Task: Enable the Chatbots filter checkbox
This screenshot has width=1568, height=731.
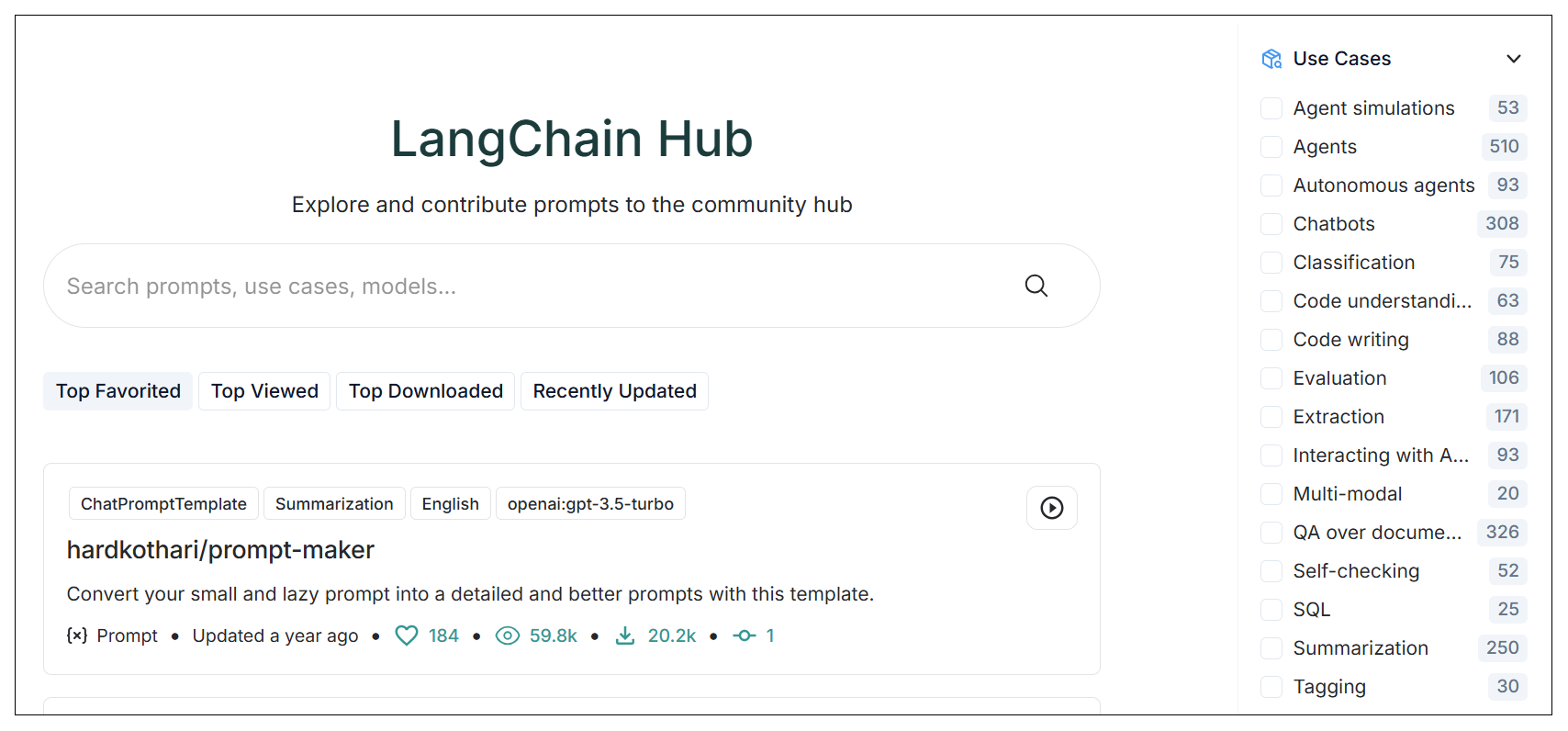Action: tap(1271, 224)
